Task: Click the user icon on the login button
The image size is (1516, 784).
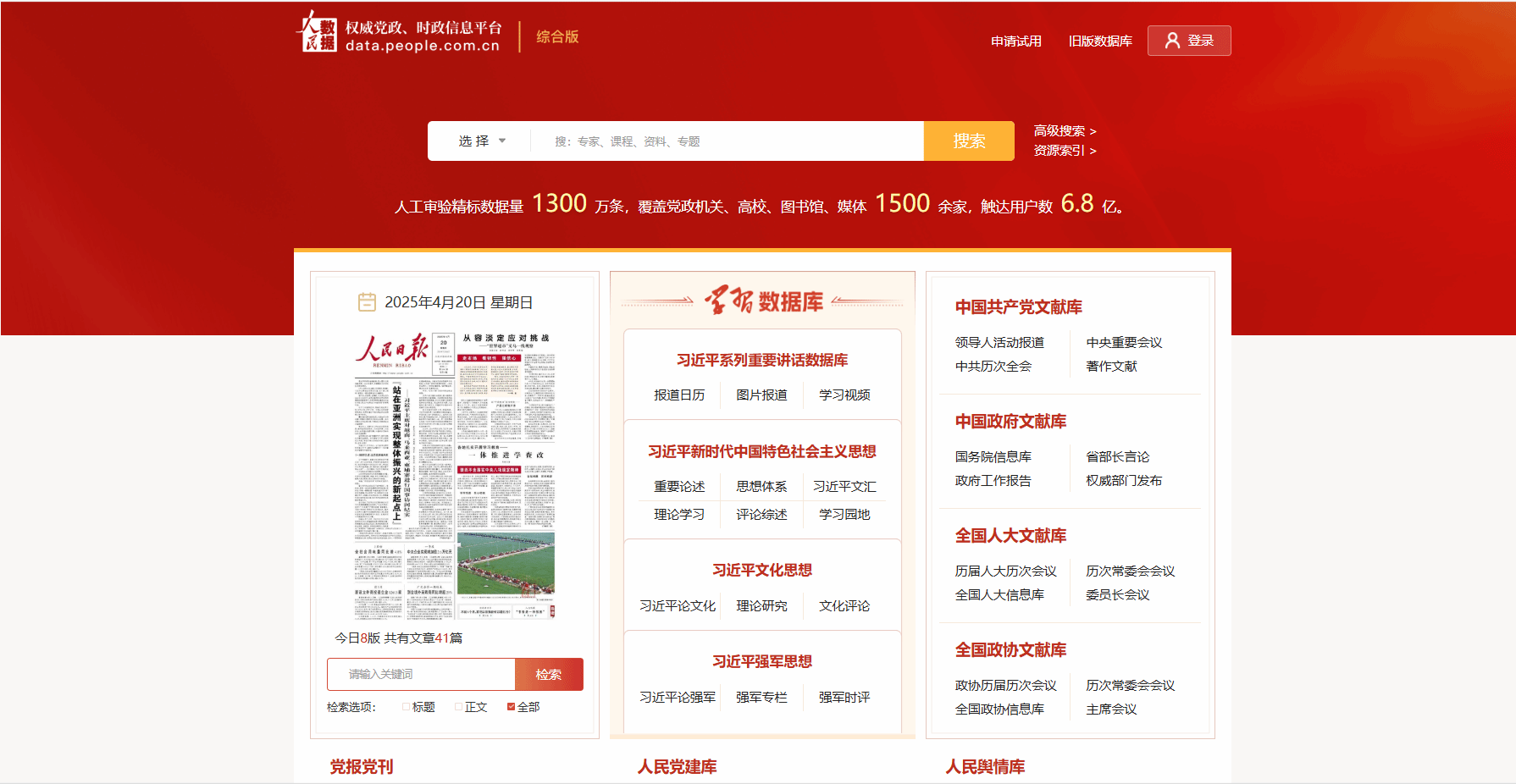Action: (x=1172, y=41)
